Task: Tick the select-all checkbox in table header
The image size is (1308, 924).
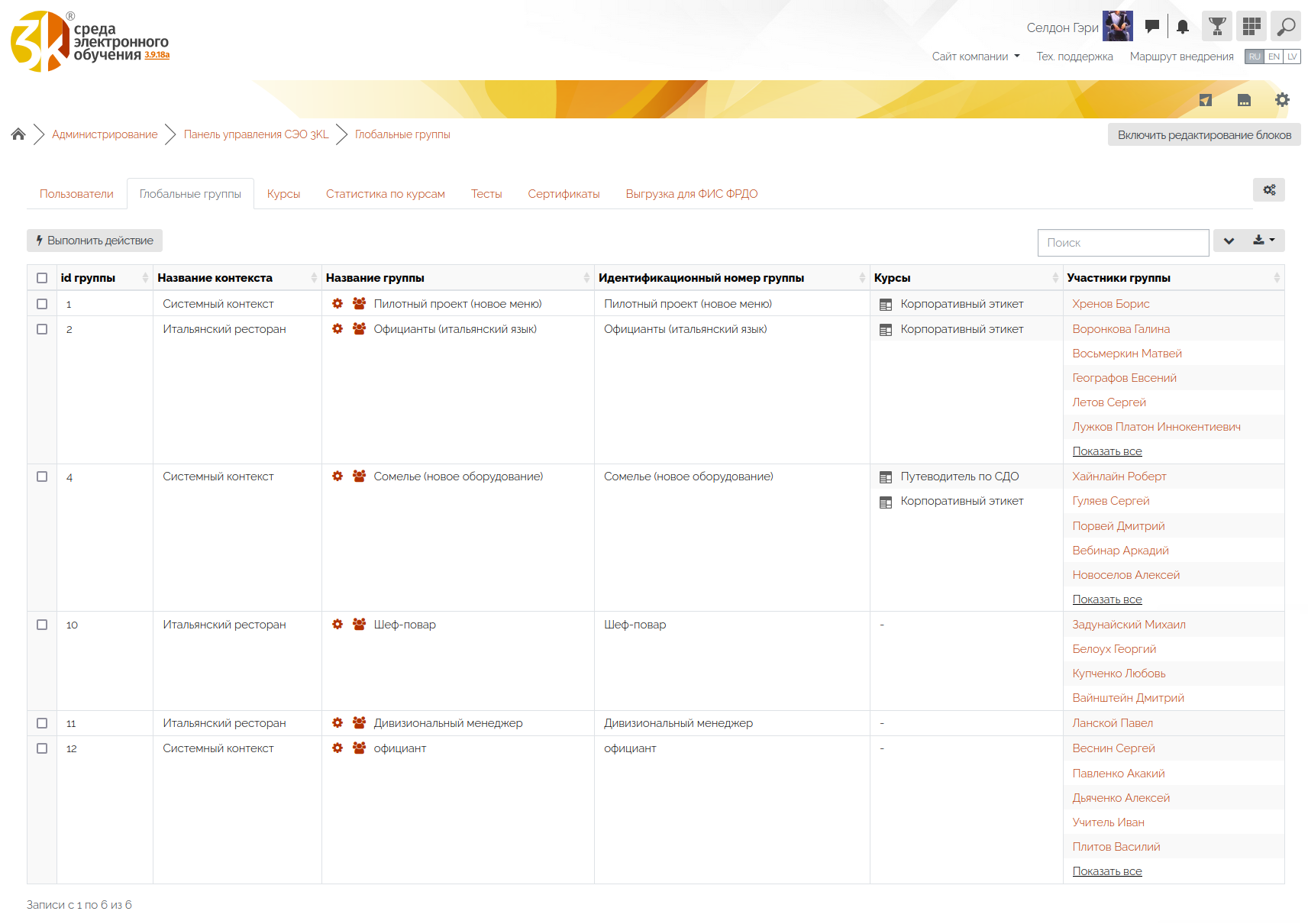Action: 42,278
